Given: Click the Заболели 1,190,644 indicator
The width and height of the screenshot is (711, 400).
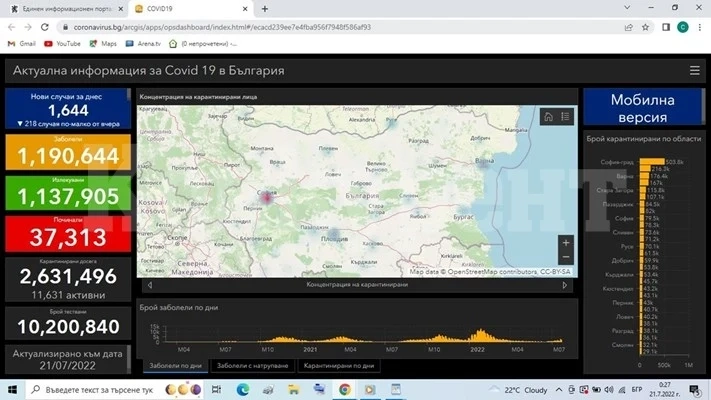Looking at the screenshot, I should (x=68, y=152).
